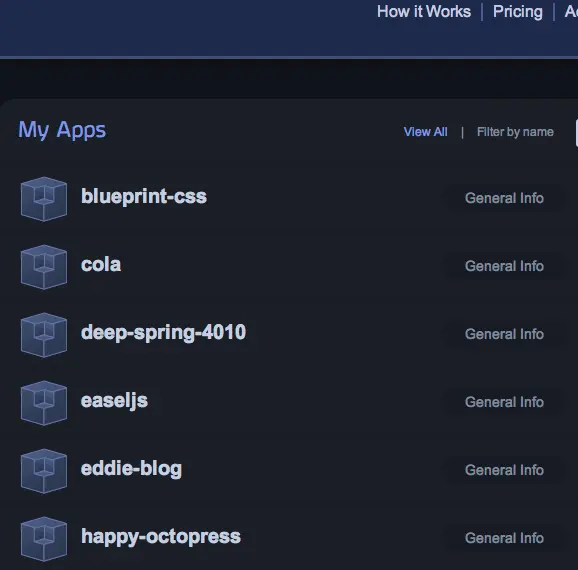Open General Info for eddie-blog

[x=504, y=470]
